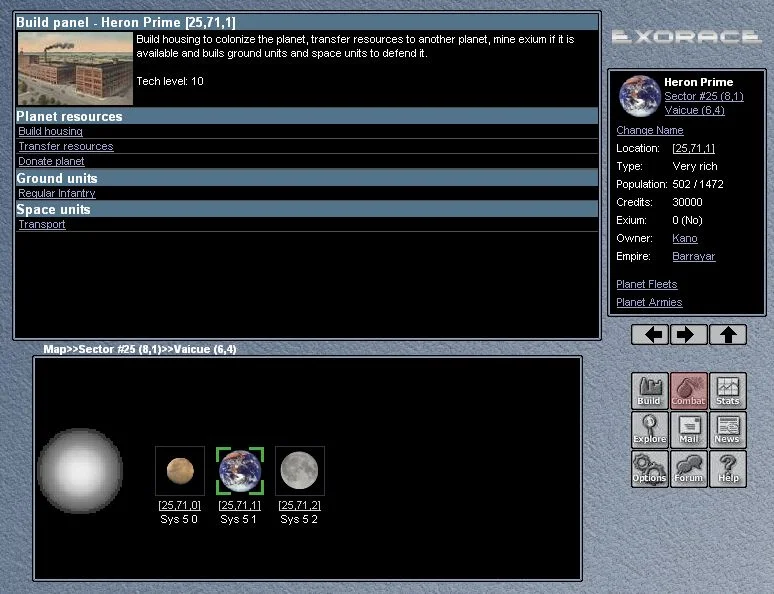This screenshot has height=594, width=774.
Task: Open the Combat icon button
Action: (688, 391)
